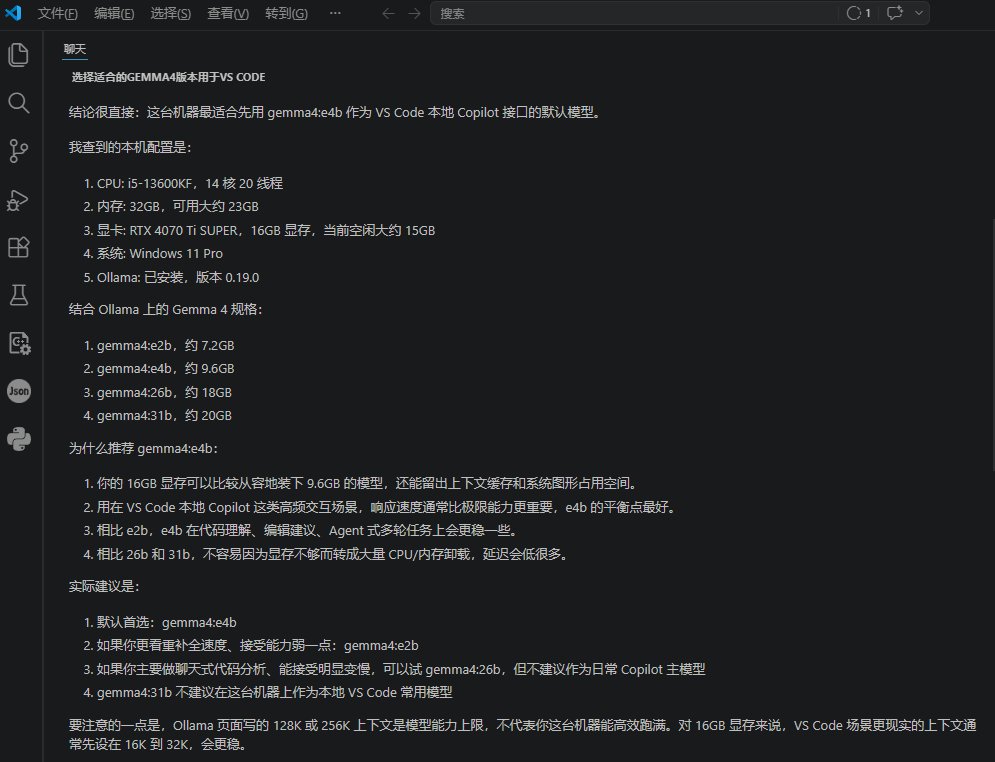Click the chat panel vertical scrollbar
Screen dimensions: 995x762
992,346
